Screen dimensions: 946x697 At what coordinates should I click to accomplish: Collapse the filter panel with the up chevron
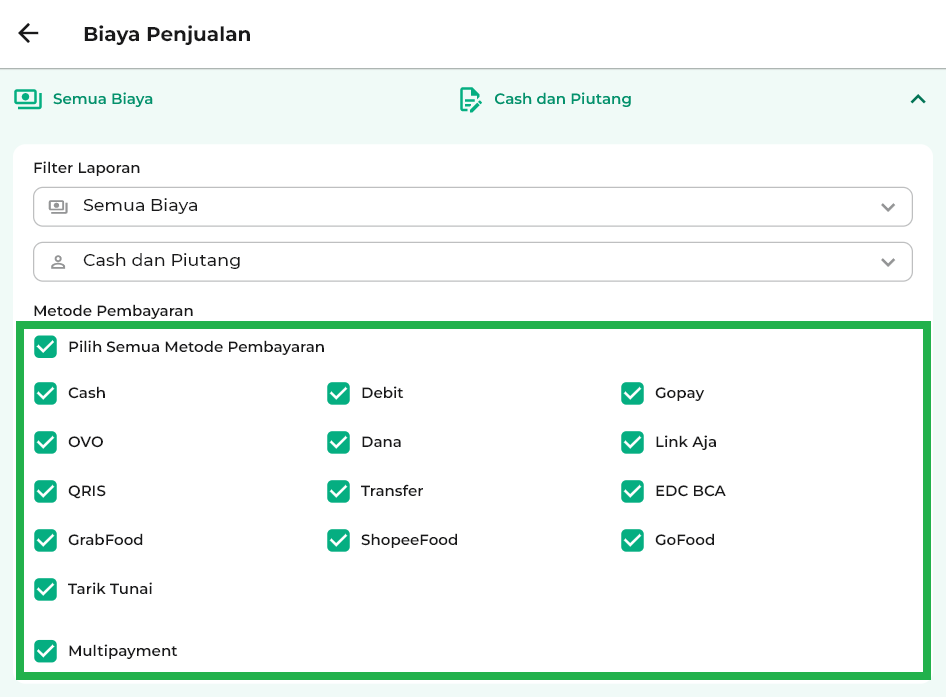(917, 99)
